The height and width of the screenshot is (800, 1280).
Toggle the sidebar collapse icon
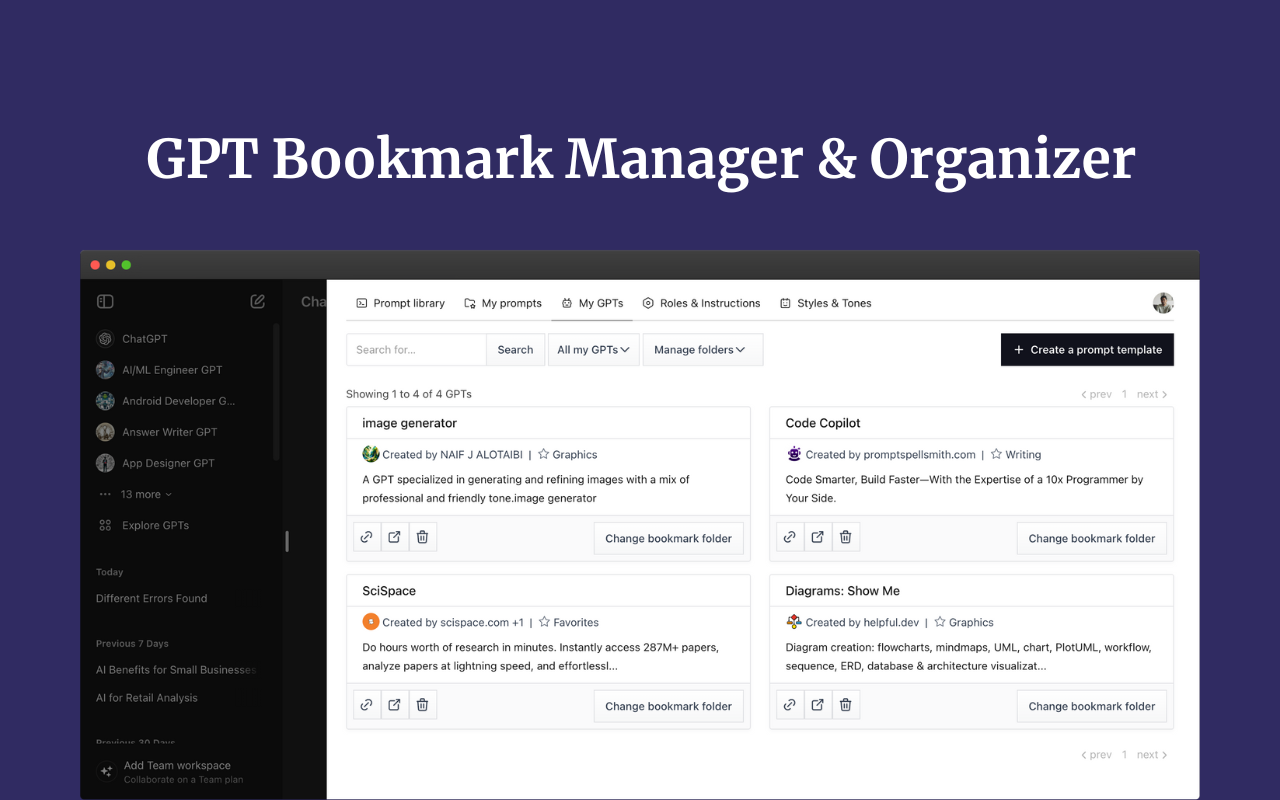click(x=105, y=301)
